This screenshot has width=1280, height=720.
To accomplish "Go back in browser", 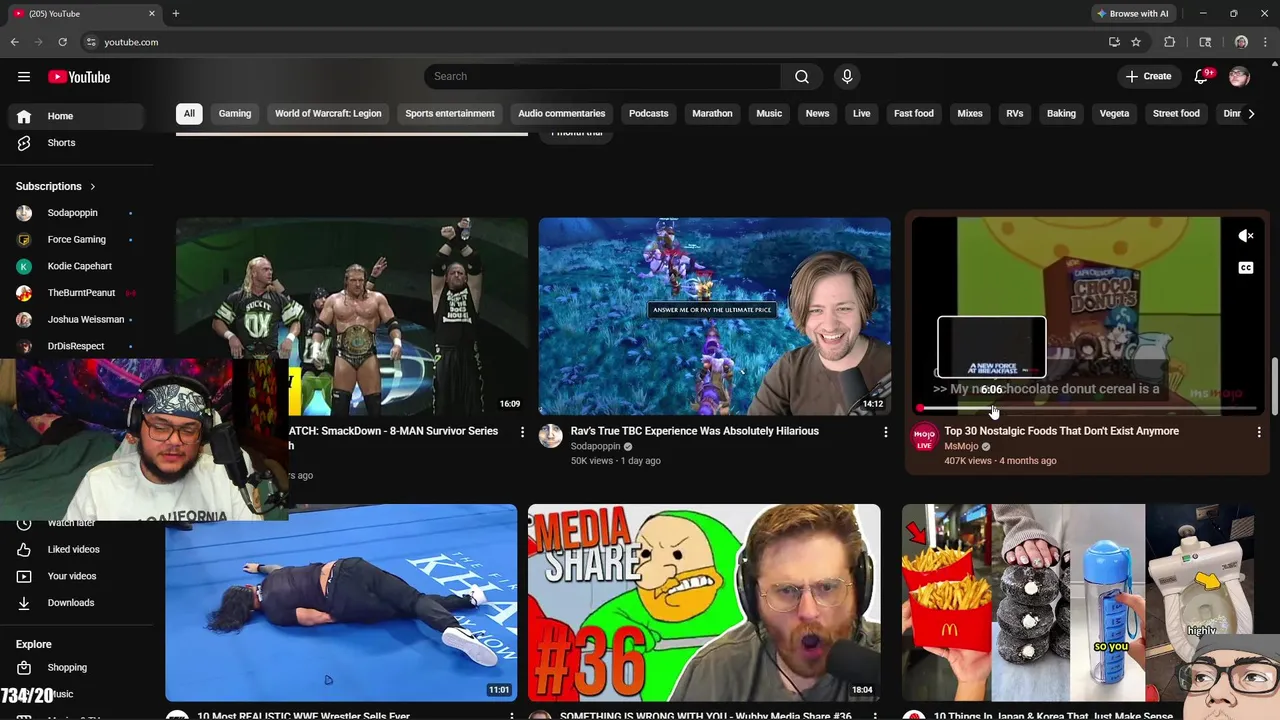I will (14, 42).
